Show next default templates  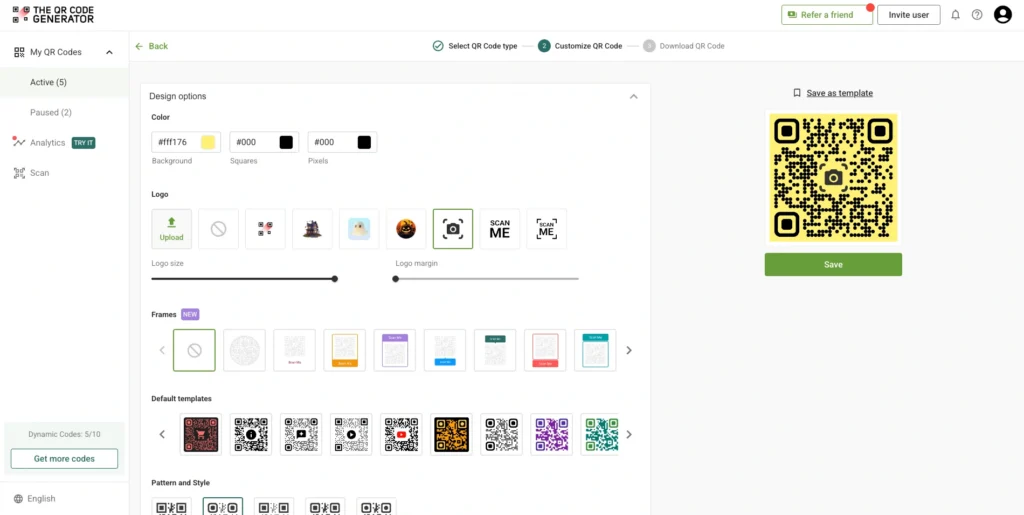point(629,434)
